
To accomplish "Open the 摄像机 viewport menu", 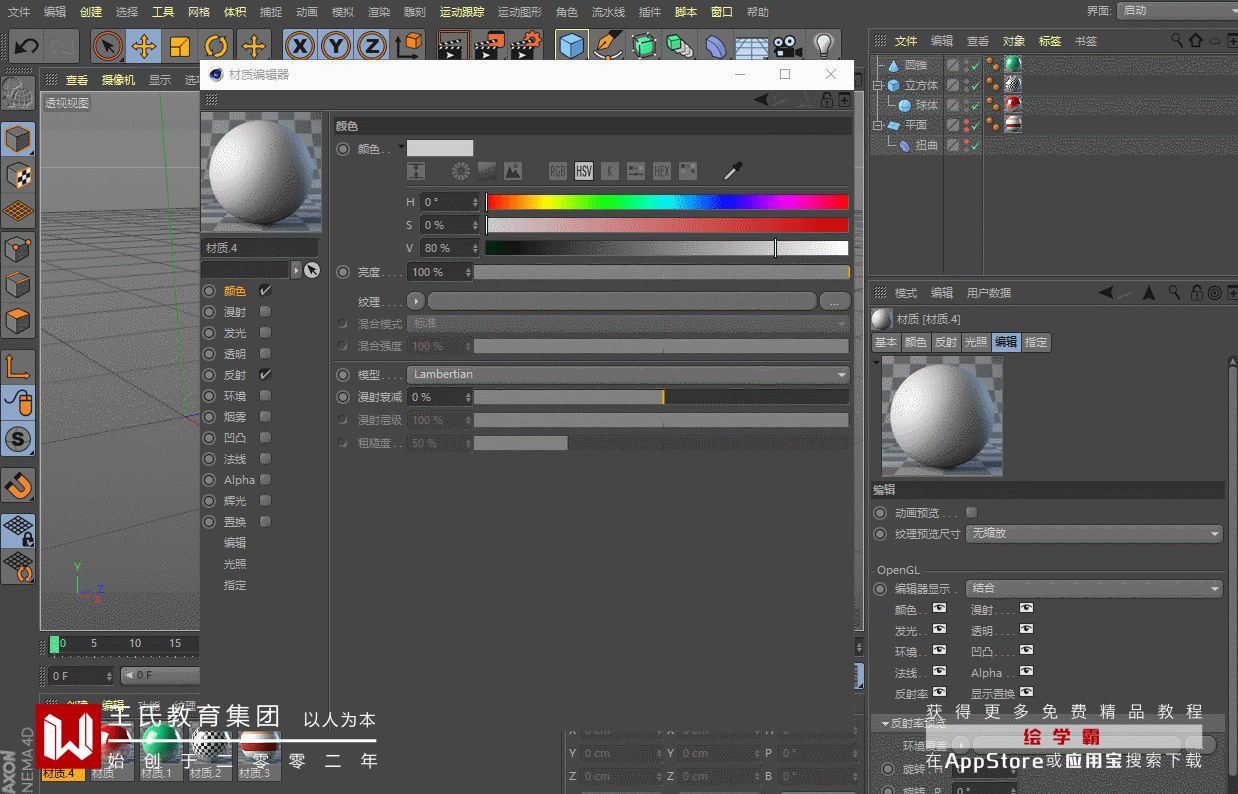I will 118,80.
